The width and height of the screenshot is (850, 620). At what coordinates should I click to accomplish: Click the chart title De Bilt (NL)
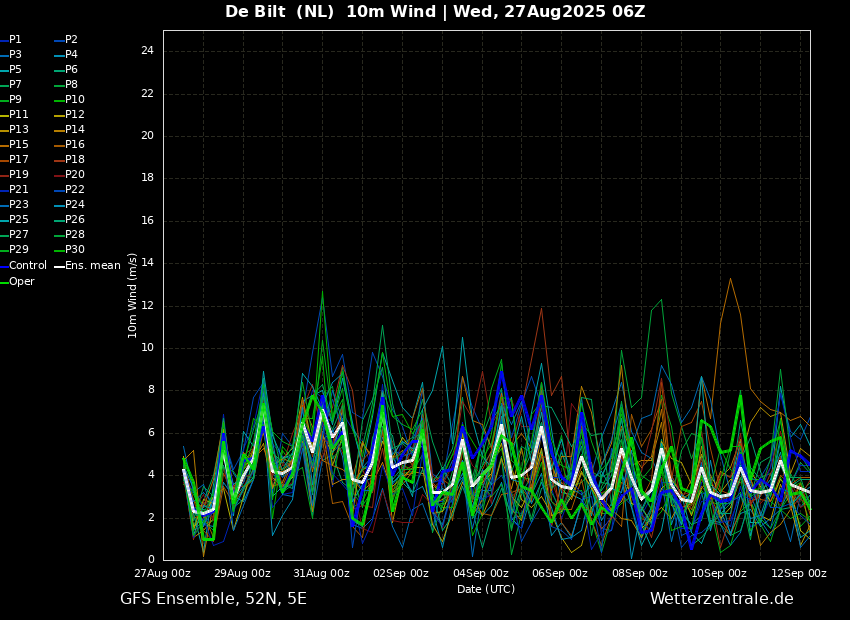point(279,11)
